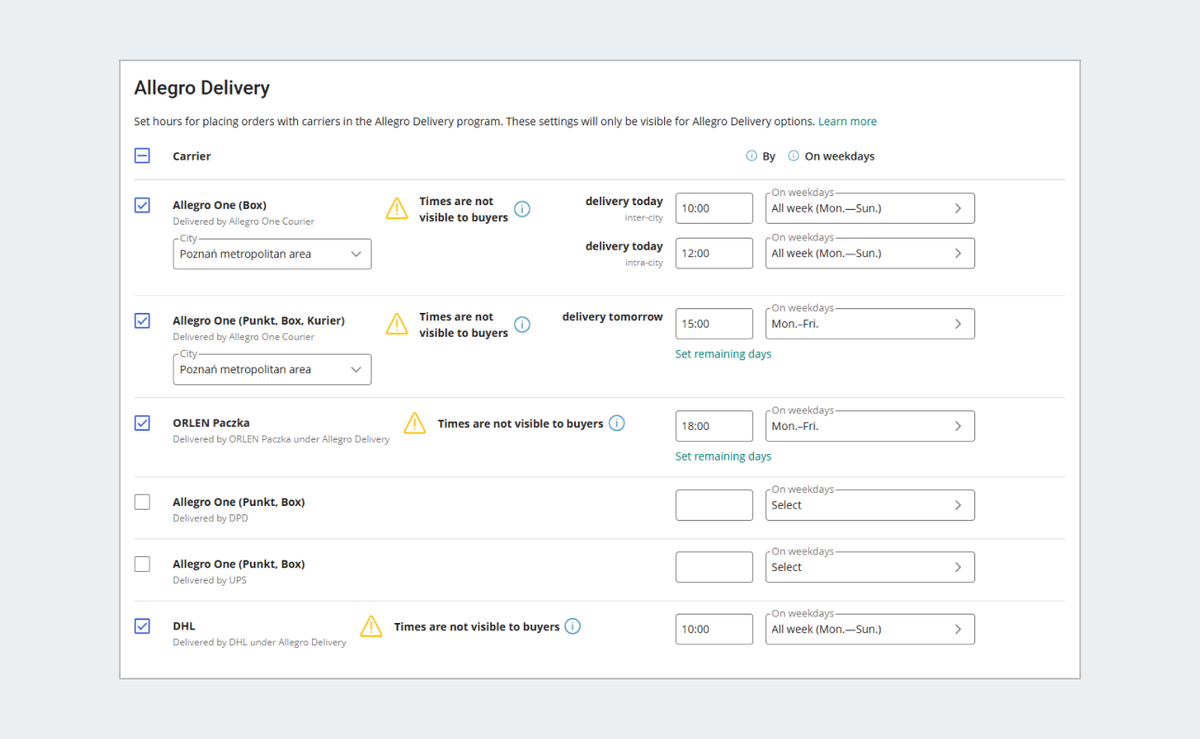Image resolution: width=1200 pixels, height=739 pixels.
Task: Open weekdays Select for UPS row
Action: point(870,567)
